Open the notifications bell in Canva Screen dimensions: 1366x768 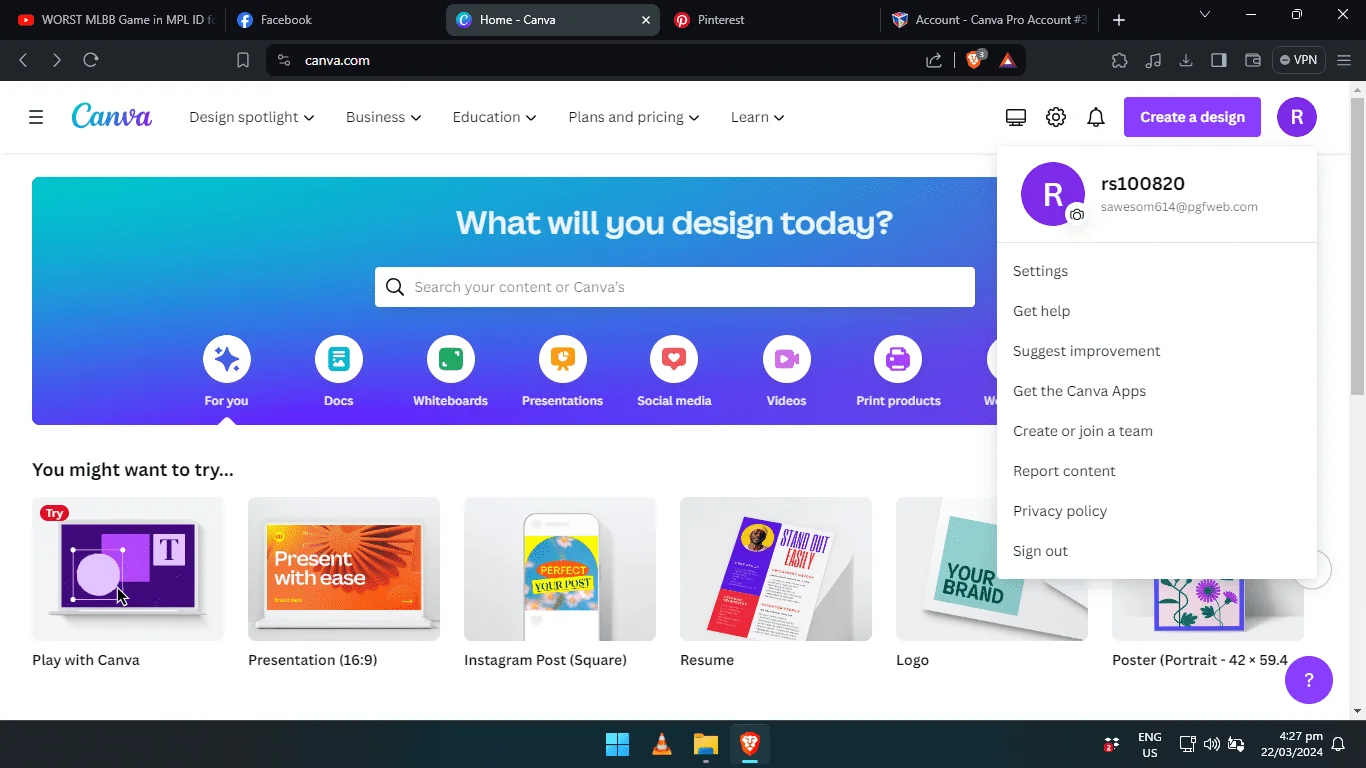tap(1096, 117)
